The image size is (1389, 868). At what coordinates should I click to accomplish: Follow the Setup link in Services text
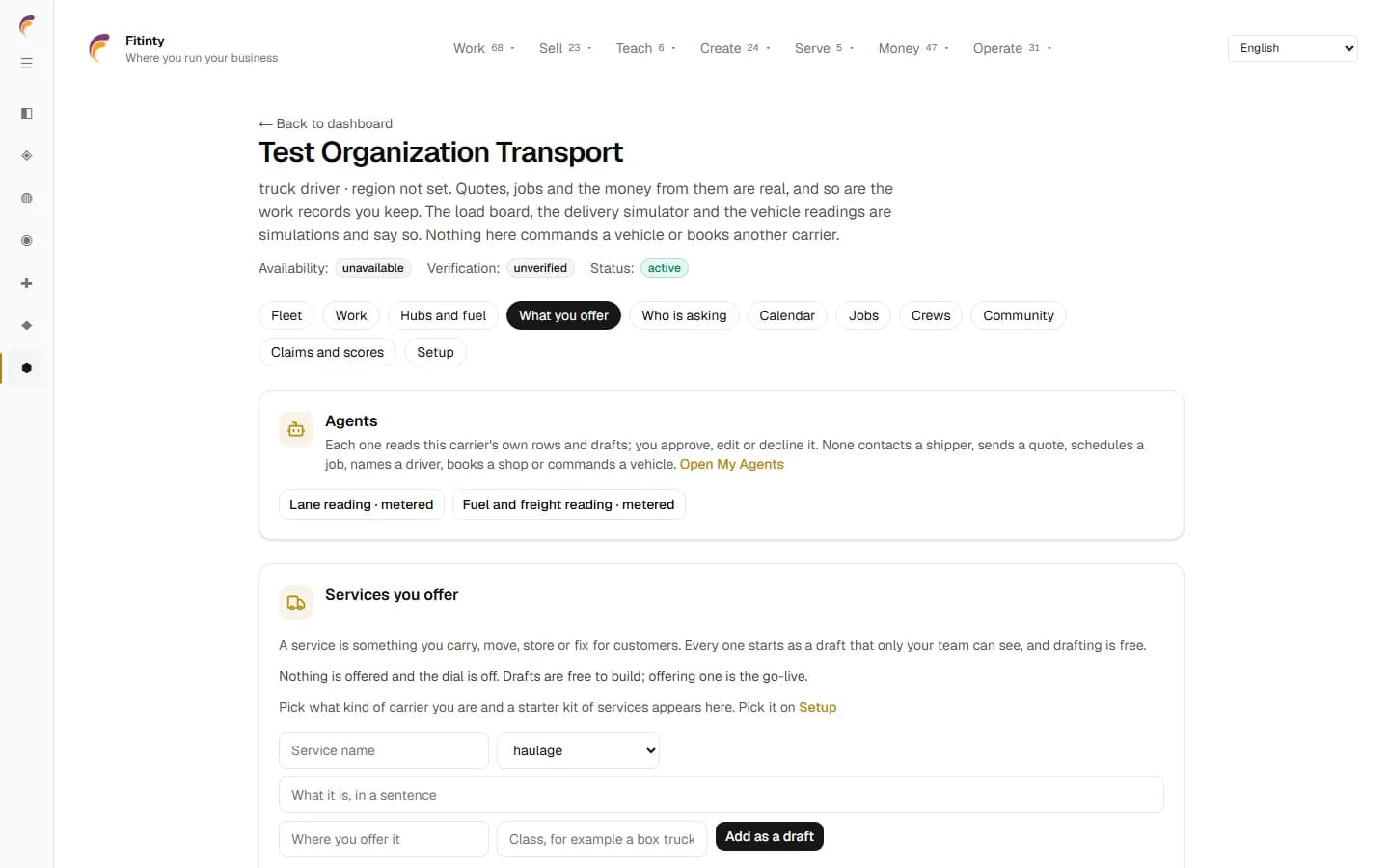point(817,707)
